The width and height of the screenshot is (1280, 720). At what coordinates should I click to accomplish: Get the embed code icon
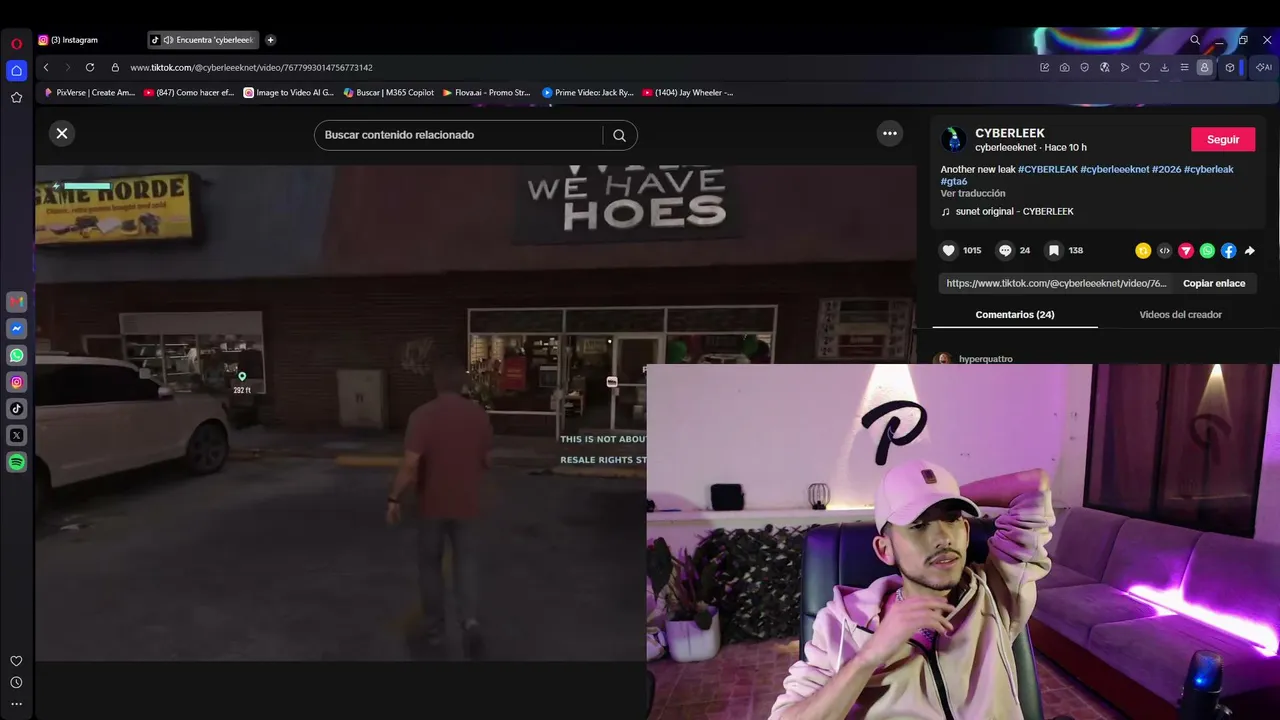click(1164, 251)
